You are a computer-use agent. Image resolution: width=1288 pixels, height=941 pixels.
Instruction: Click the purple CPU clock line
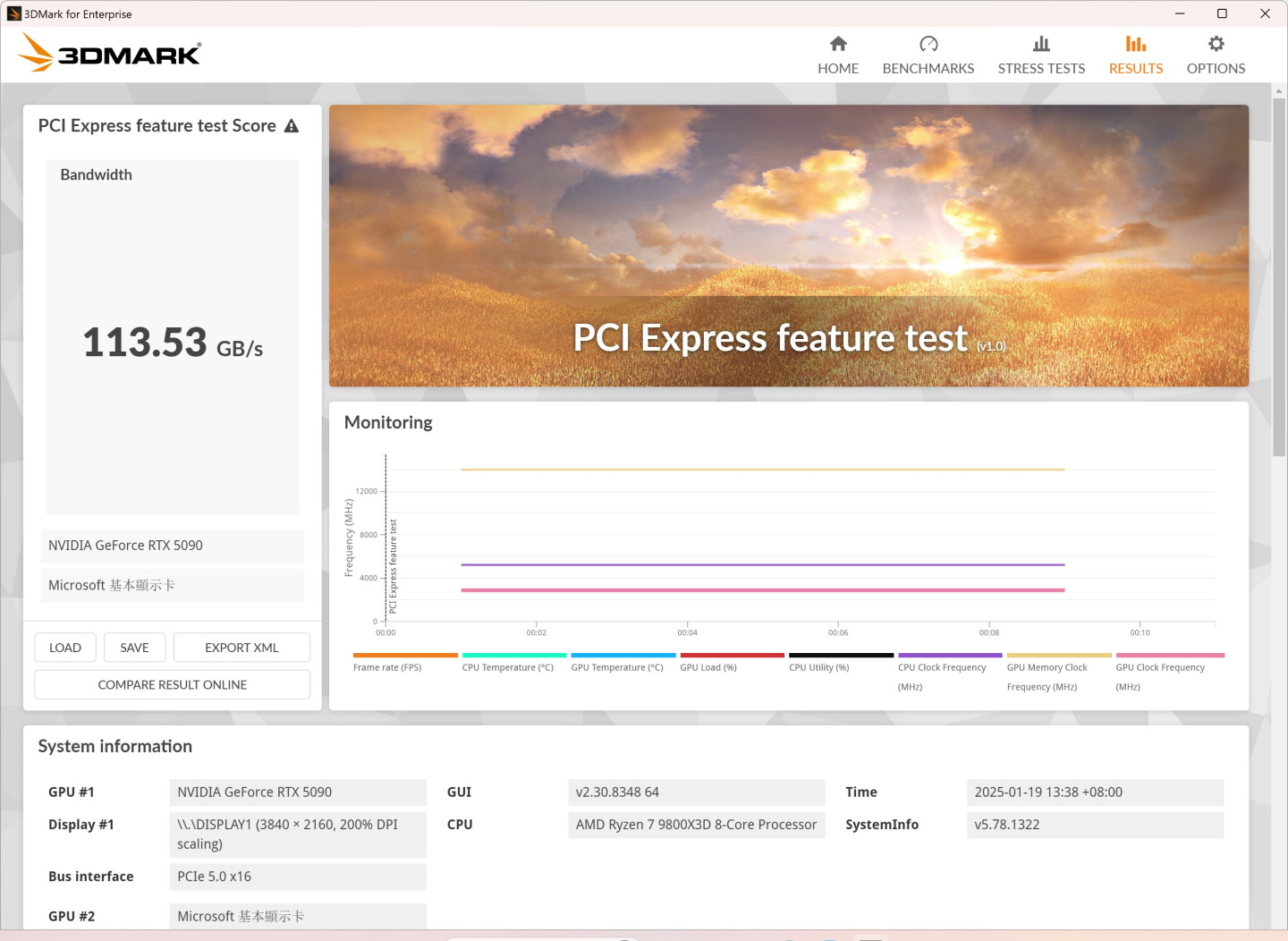click(x=763, y=564)
